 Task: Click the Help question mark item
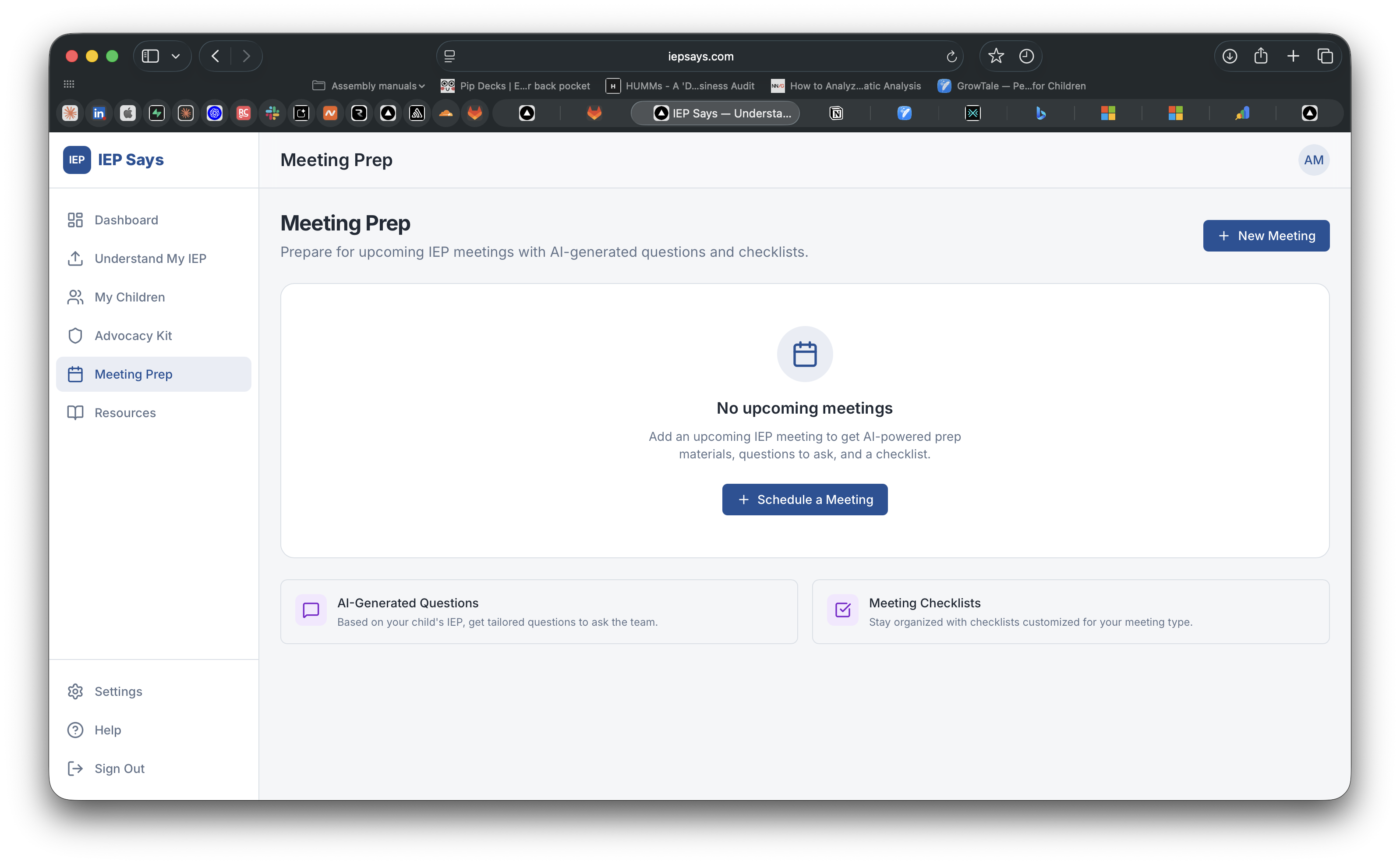(107, 730)
